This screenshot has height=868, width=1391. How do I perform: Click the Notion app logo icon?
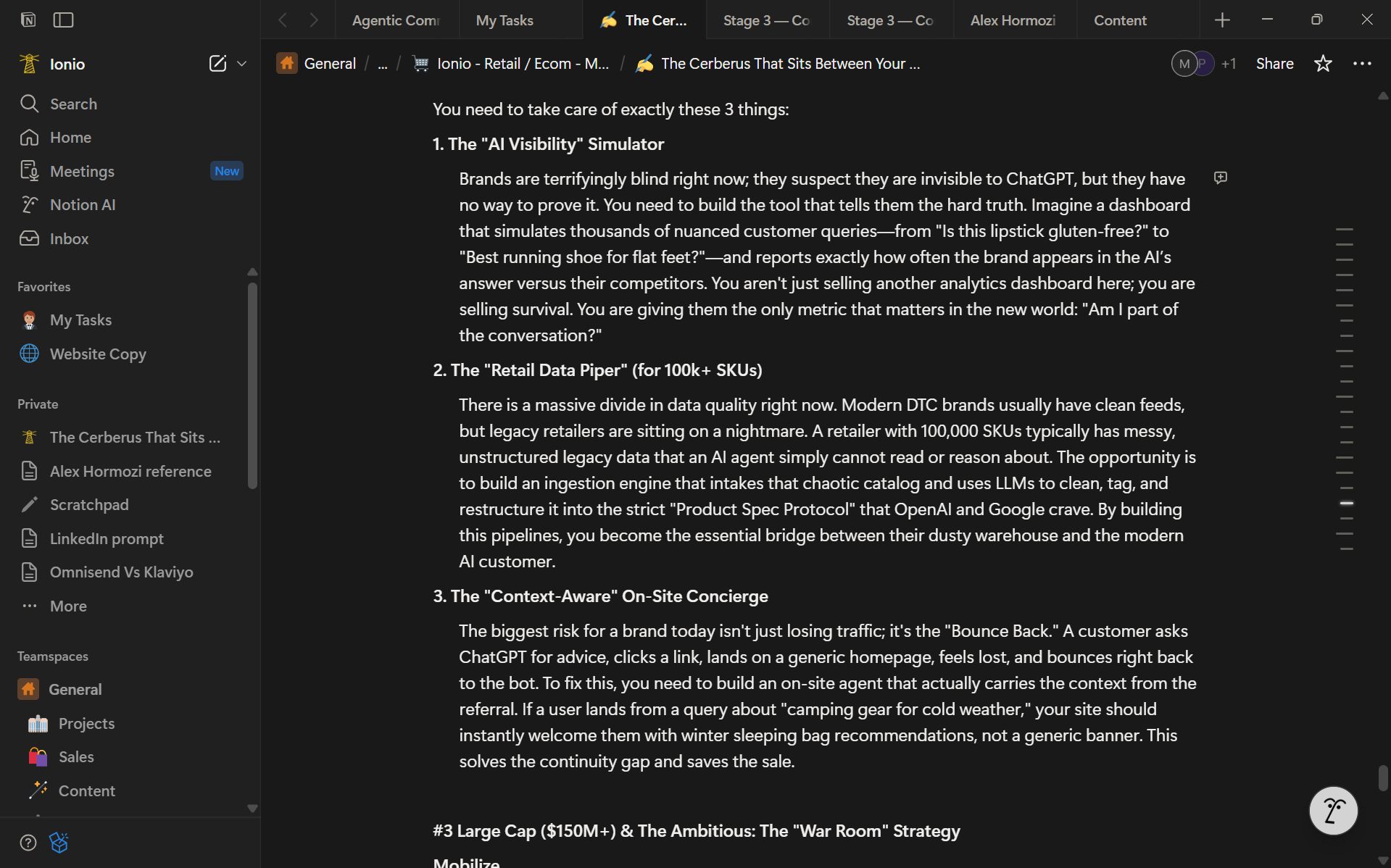28,20
